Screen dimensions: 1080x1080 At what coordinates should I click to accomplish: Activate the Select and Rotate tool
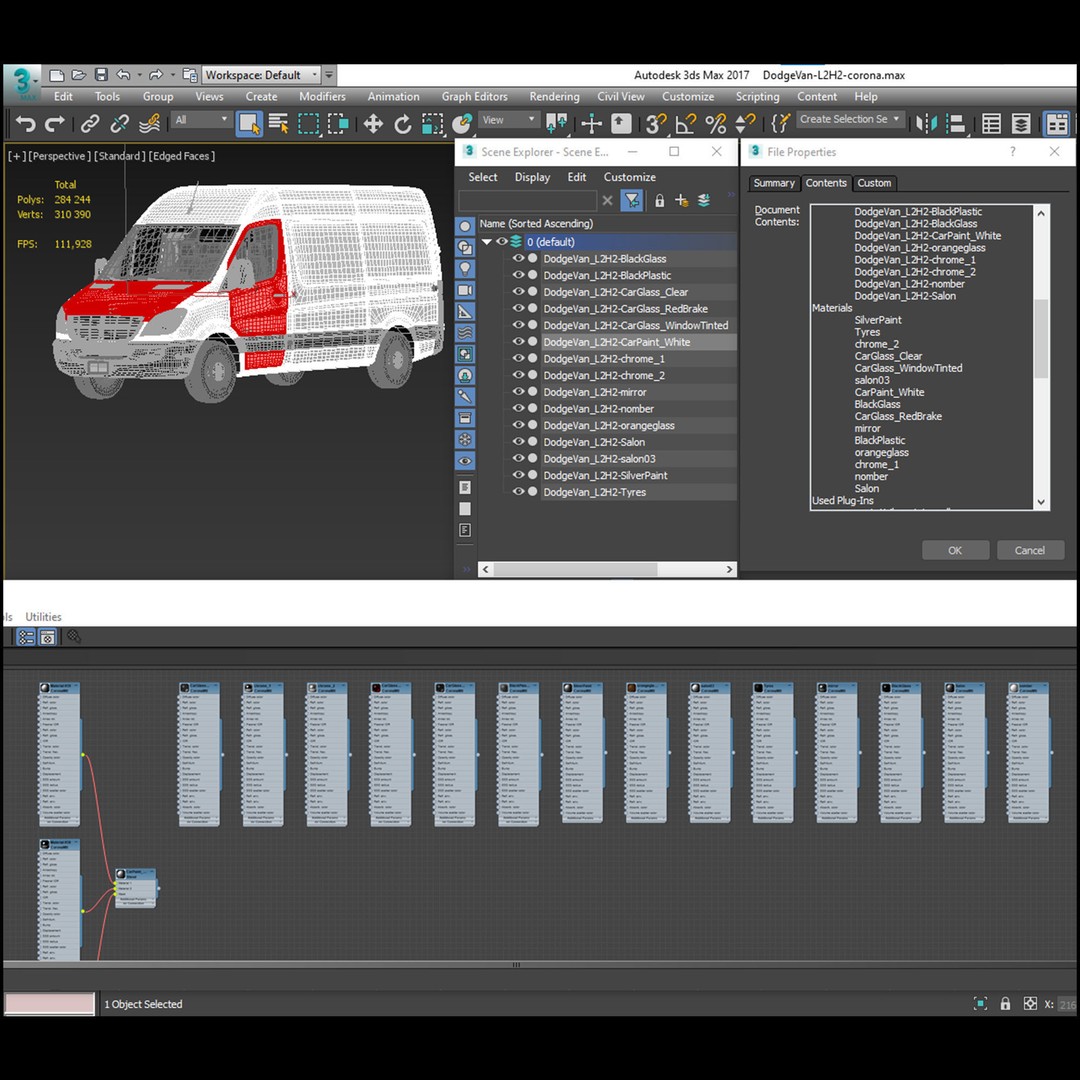coord(402,124)
